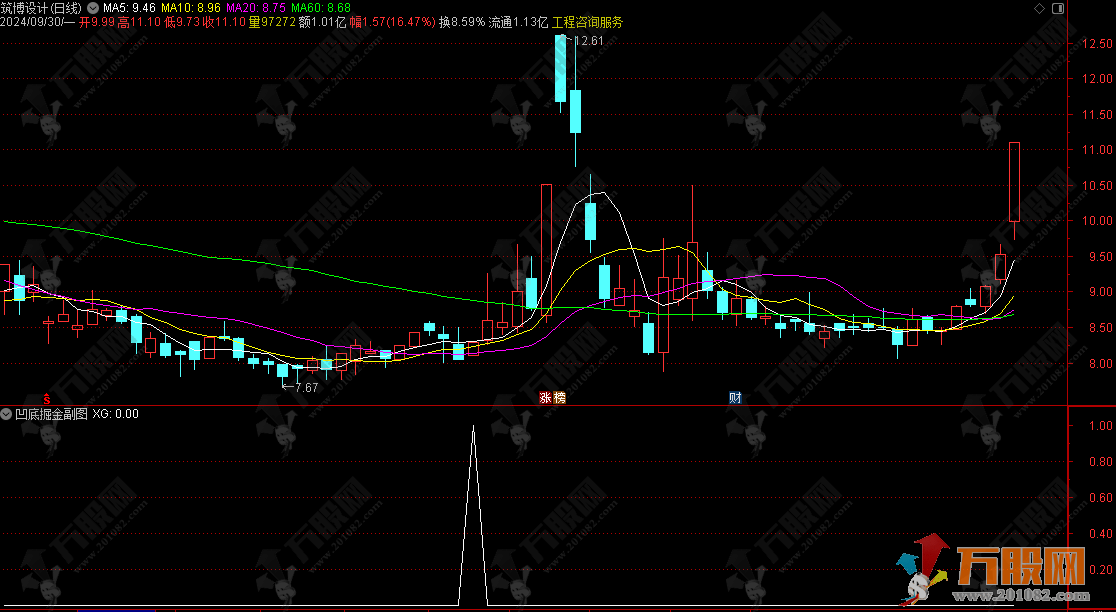Select the MA10: 8.96 label

191,8
